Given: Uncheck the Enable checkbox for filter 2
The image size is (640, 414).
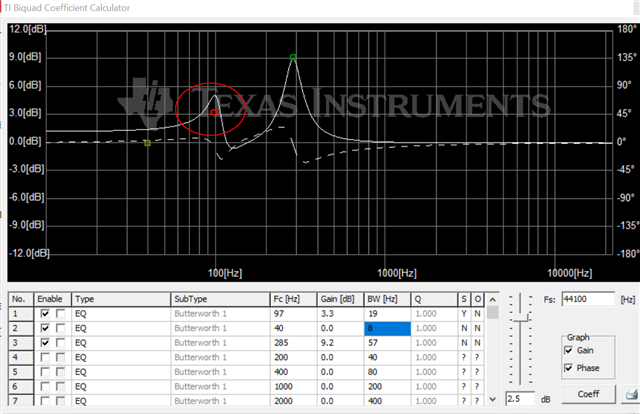Looking at the screenshot, I should tap(45, 328).
